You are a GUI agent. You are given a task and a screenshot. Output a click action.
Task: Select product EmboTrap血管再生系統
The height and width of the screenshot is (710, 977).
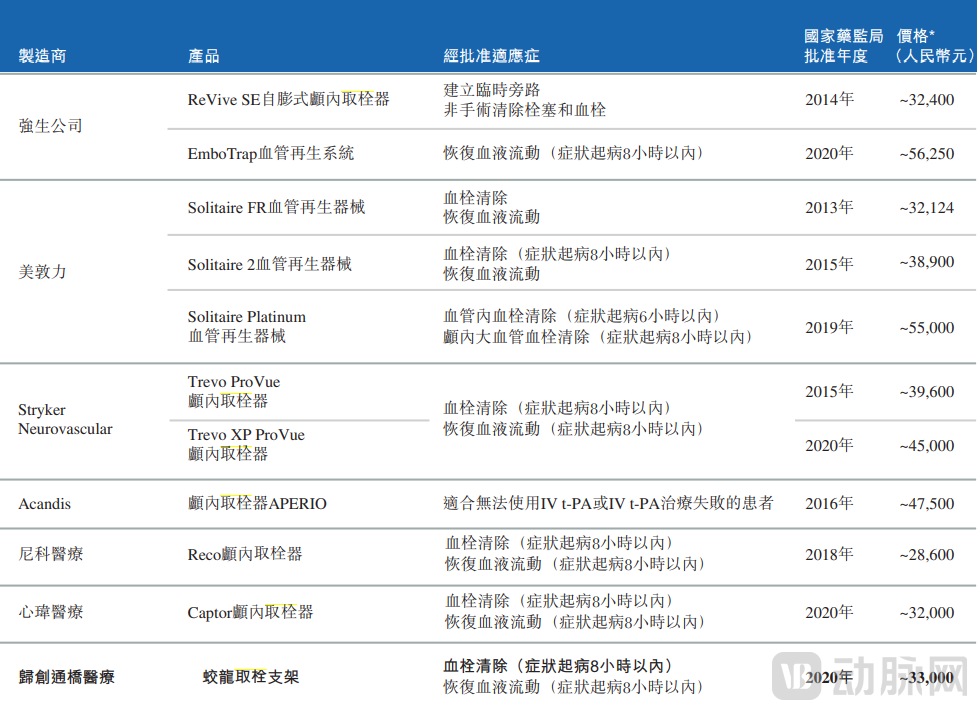[x=271, y=153]
